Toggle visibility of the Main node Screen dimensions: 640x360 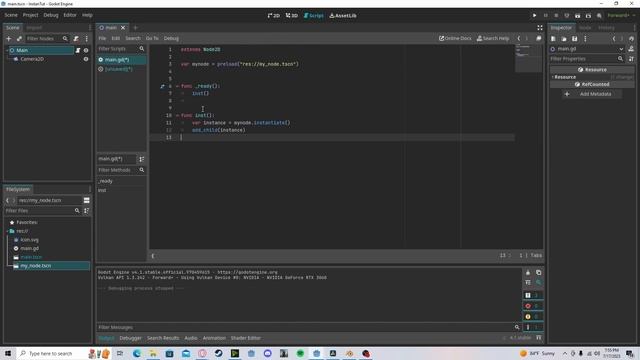click(x=86, y=50)
